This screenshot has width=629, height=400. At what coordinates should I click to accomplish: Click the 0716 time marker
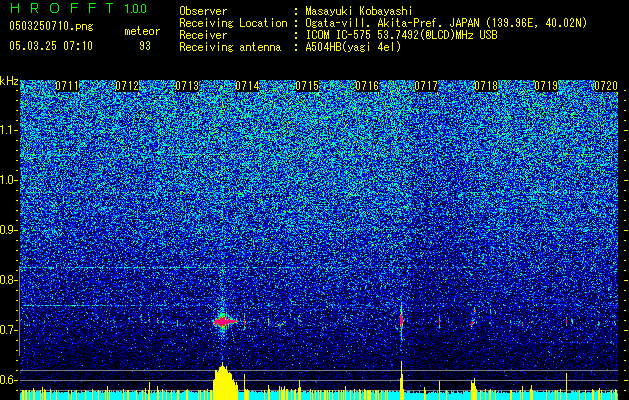click(x=367, y=86)
